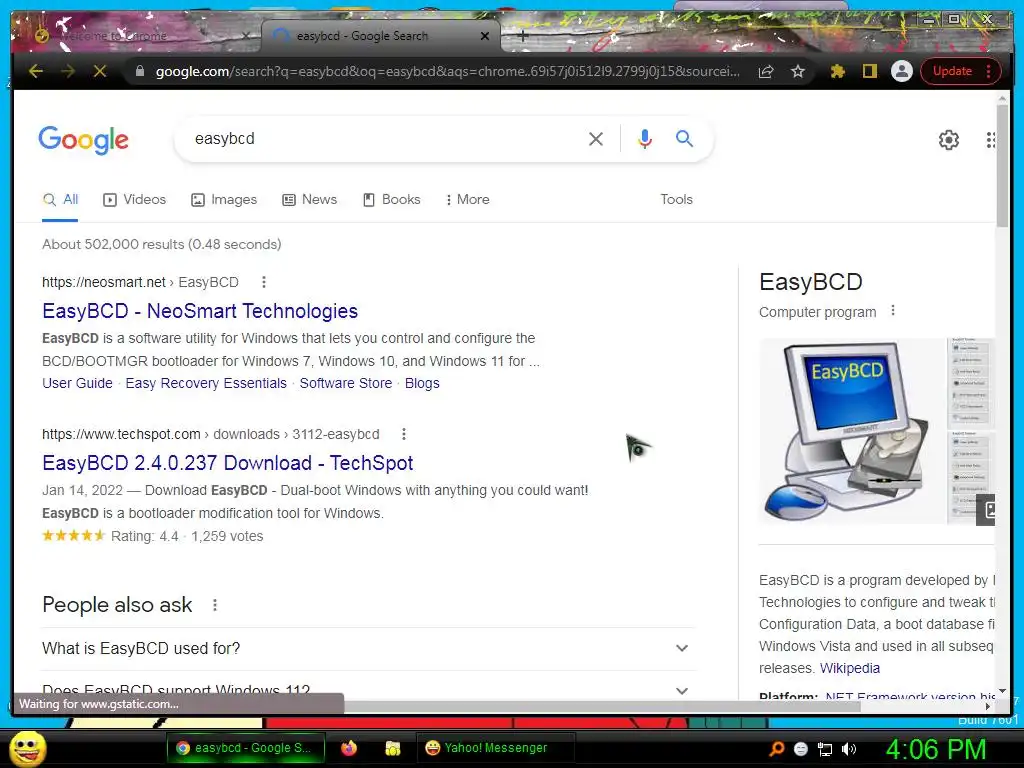Screen dimensions: 1024x768
Task: Go back with the browser back arrow
Action: coord(36,71)
